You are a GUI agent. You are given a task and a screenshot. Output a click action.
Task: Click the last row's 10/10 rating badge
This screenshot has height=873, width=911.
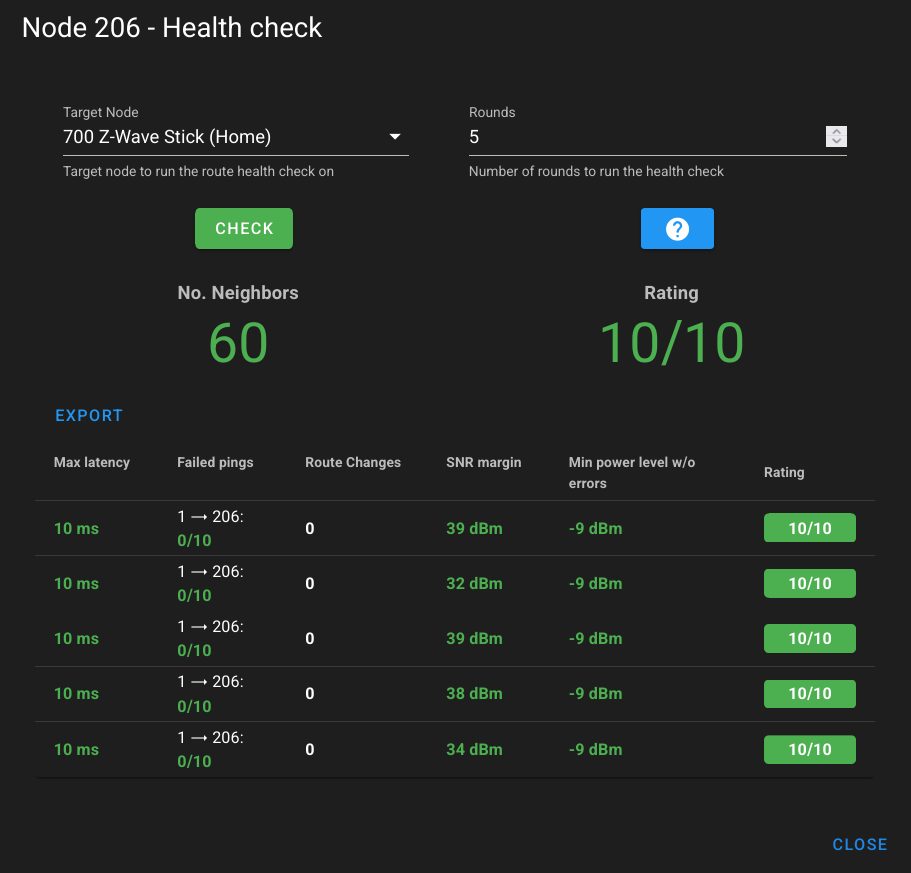tap(809, 749)
